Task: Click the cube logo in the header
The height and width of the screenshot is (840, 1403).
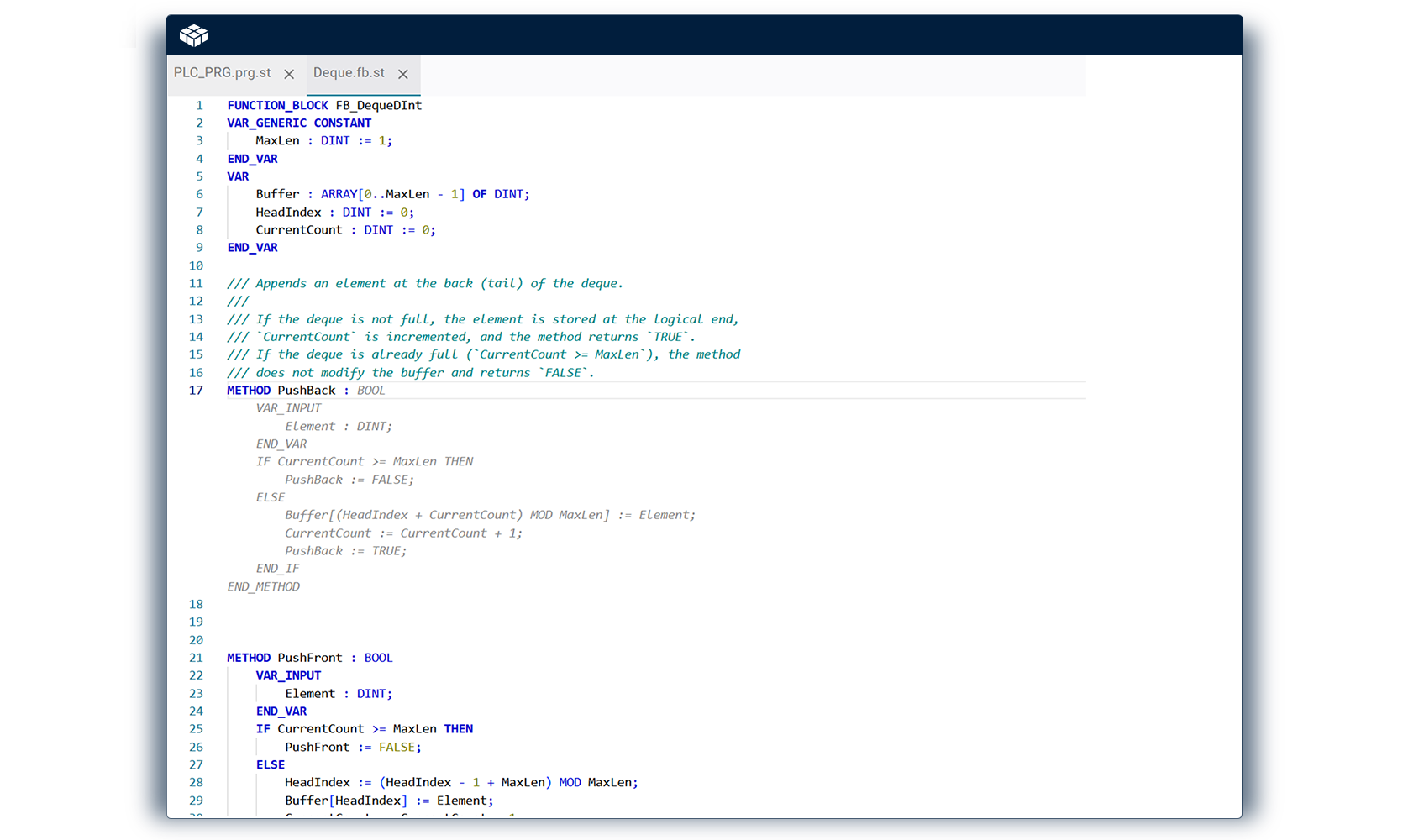Action: click(x=194, y=35)
